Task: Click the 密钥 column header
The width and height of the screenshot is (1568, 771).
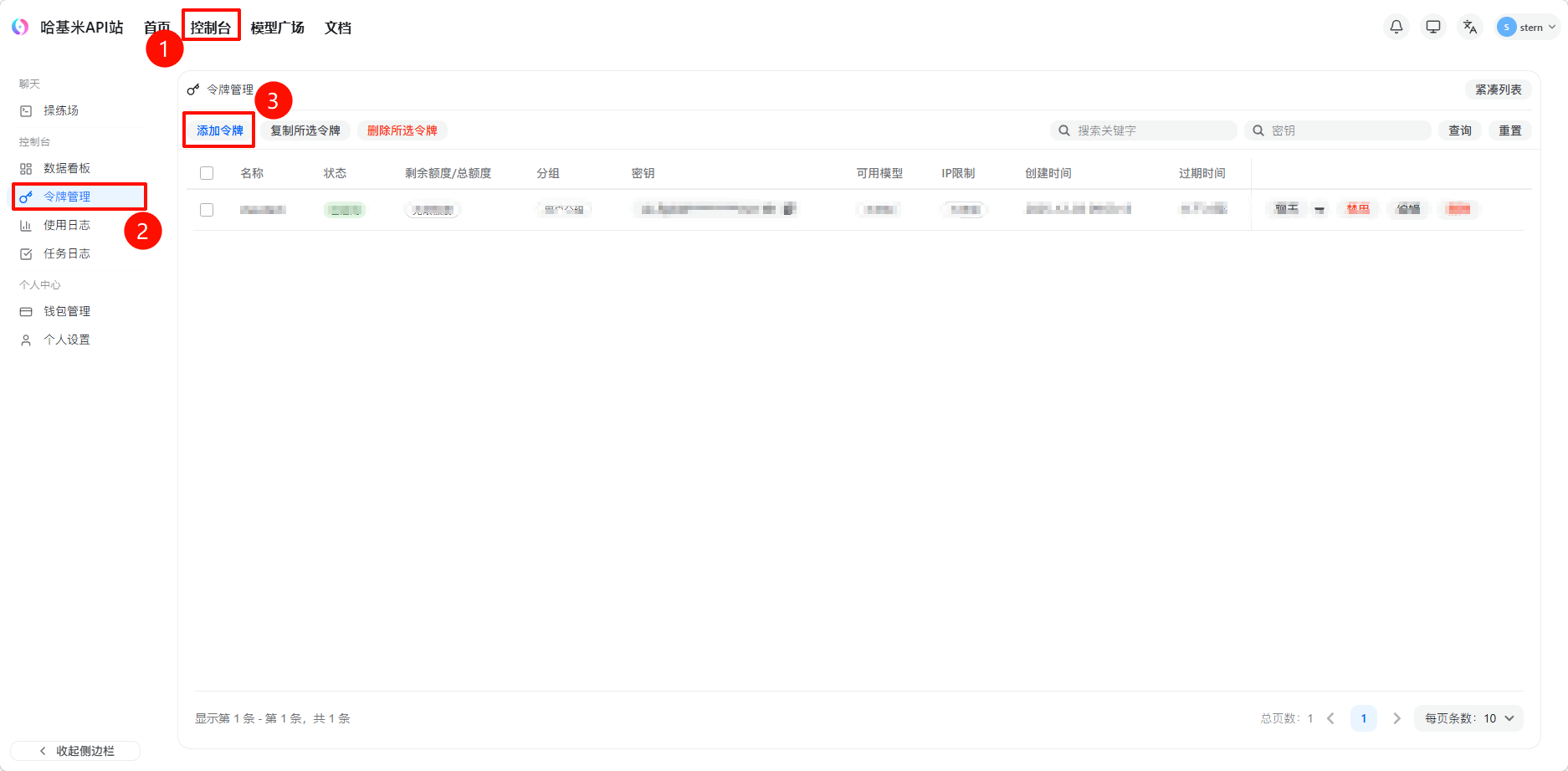Action: pos(643,173)
